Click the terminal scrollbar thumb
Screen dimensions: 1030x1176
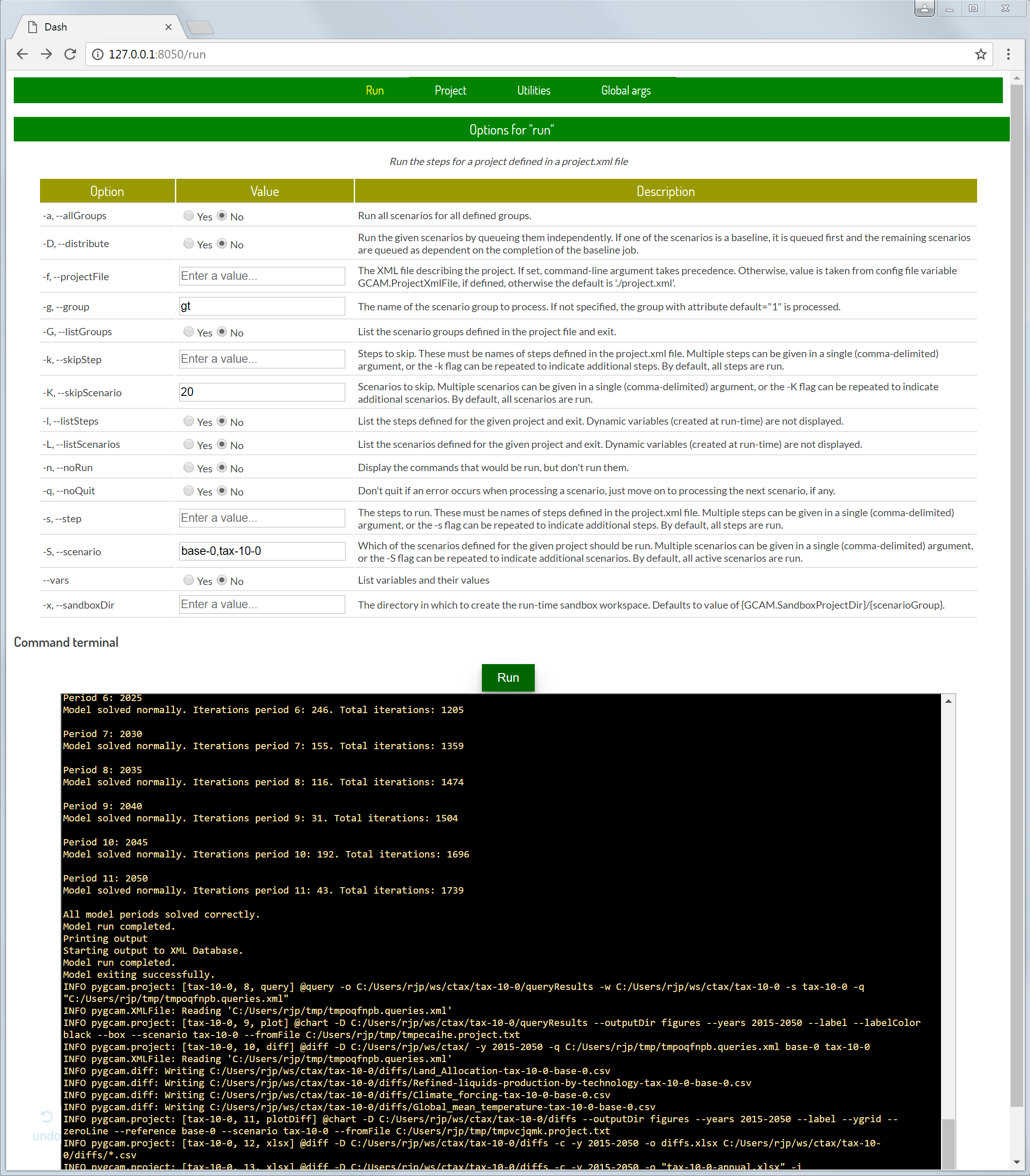click(x=948, y=1144)
